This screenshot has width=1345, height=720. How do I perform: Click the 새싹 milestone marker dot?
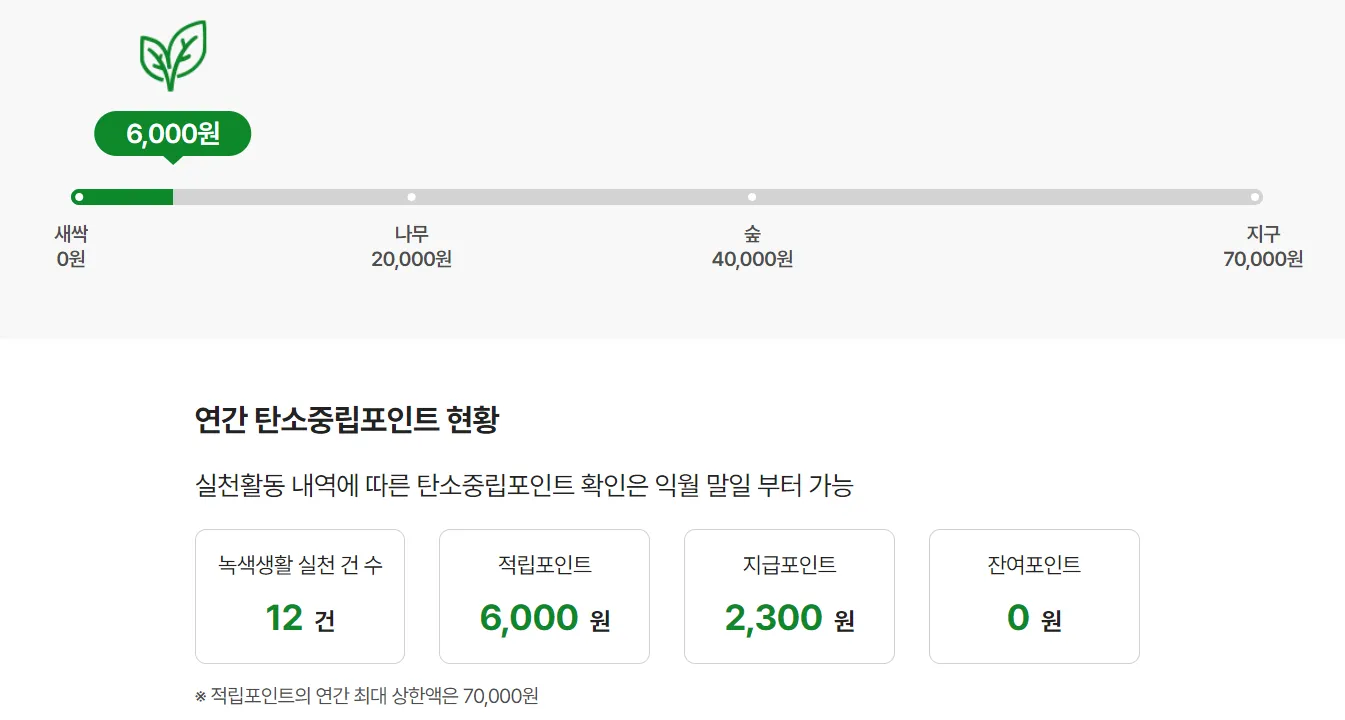[78, 197]
